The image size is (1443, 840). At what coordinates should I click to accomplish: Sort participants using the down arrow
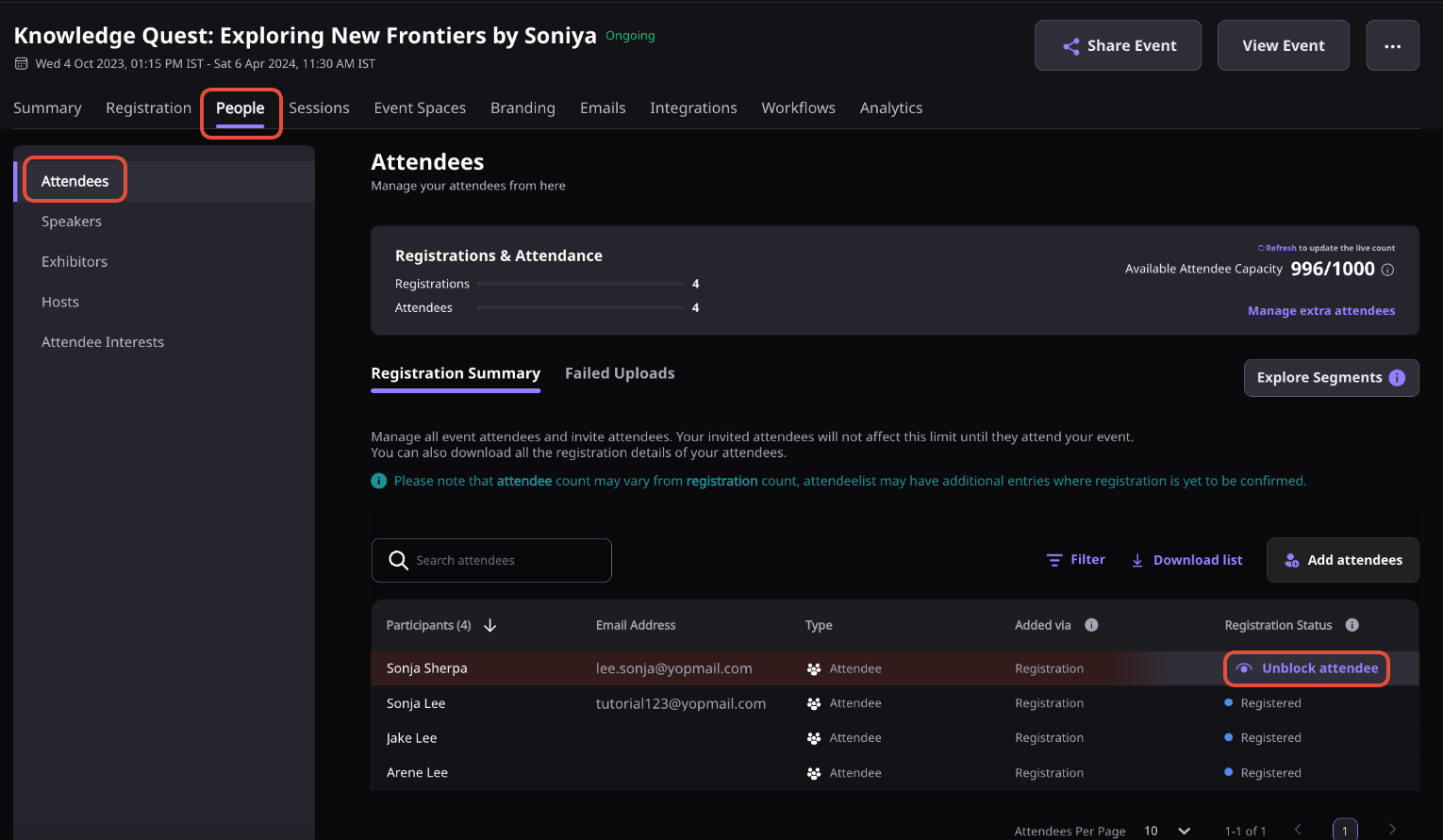(x=490, y=625)
